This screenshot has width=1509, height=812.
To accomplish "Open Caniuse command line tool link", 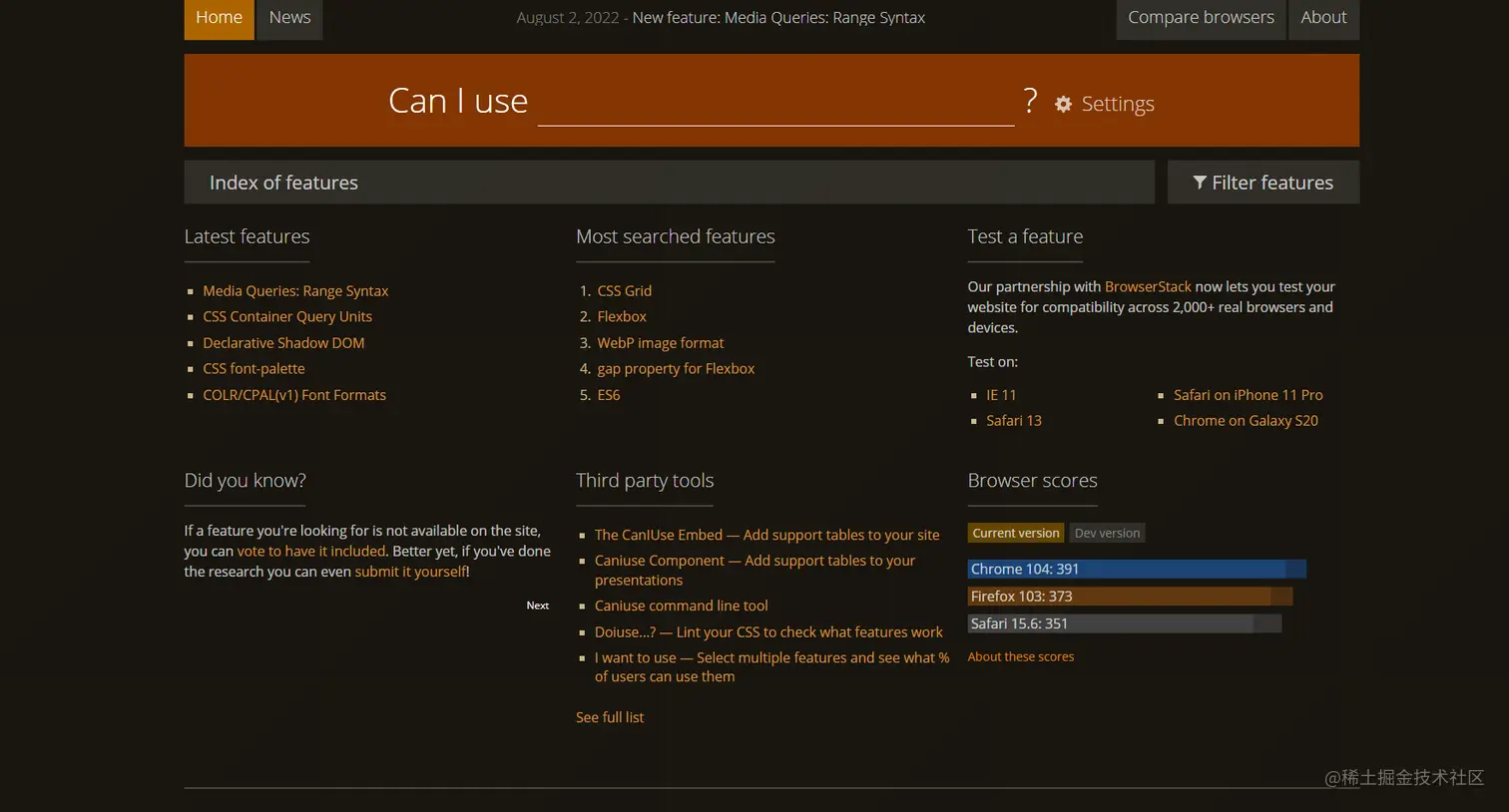I will [682, 607].
